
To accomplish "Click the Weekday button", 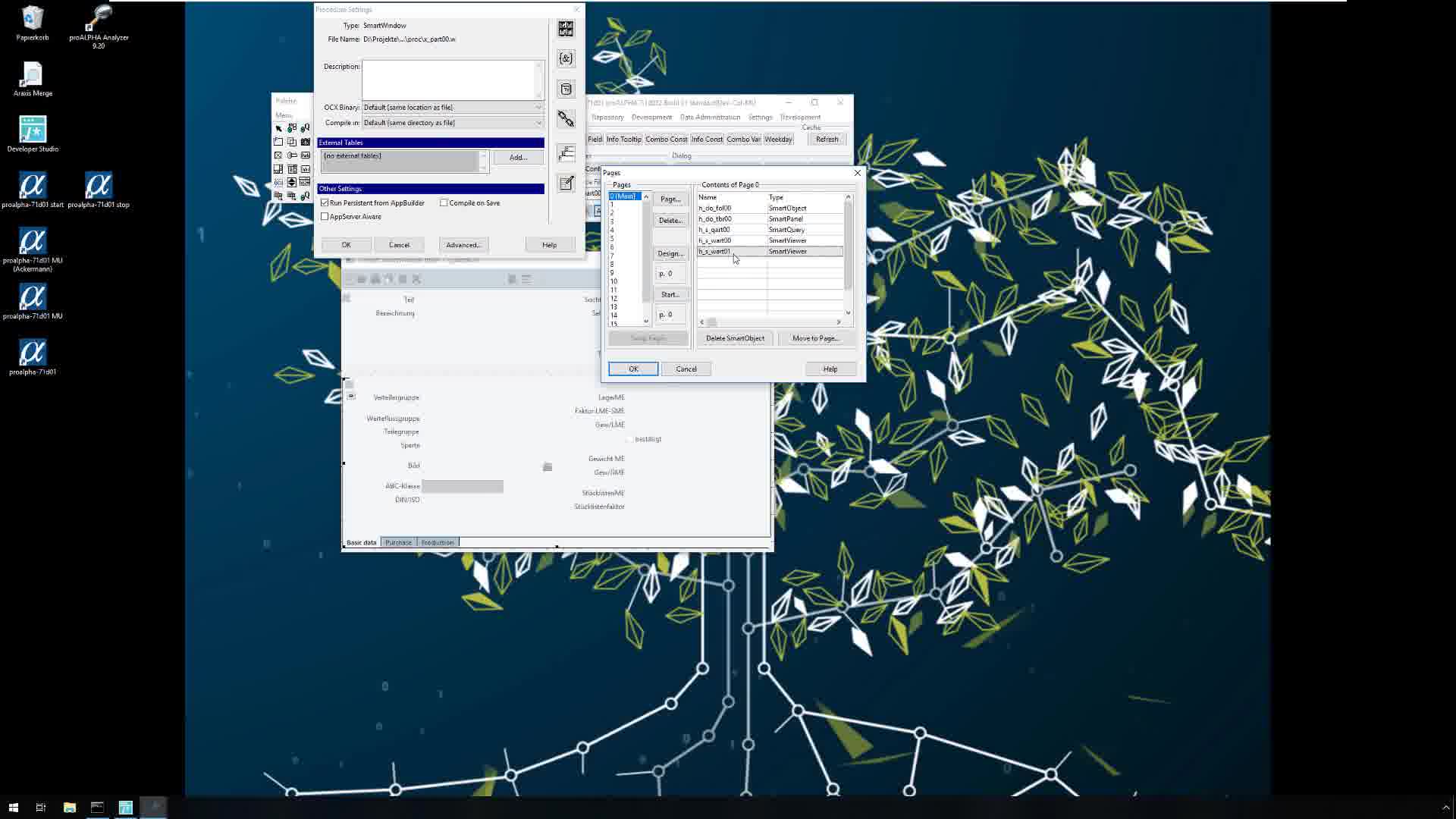I will [x=778, y=140].
